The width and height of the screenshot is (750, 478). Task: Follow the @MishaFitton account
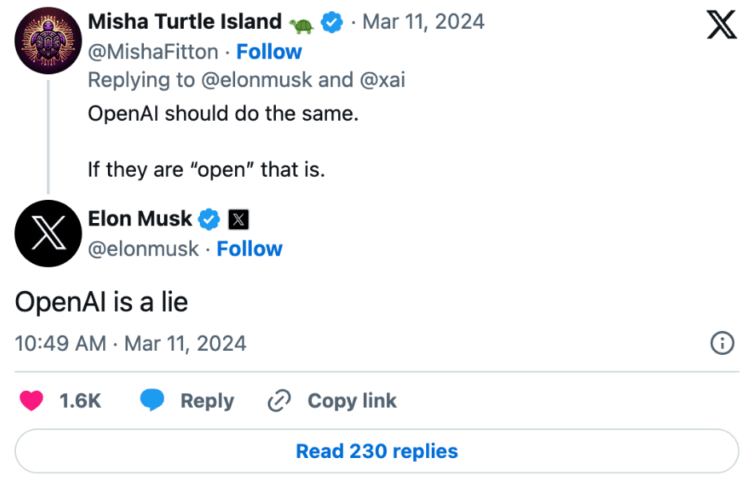point(269,51)
